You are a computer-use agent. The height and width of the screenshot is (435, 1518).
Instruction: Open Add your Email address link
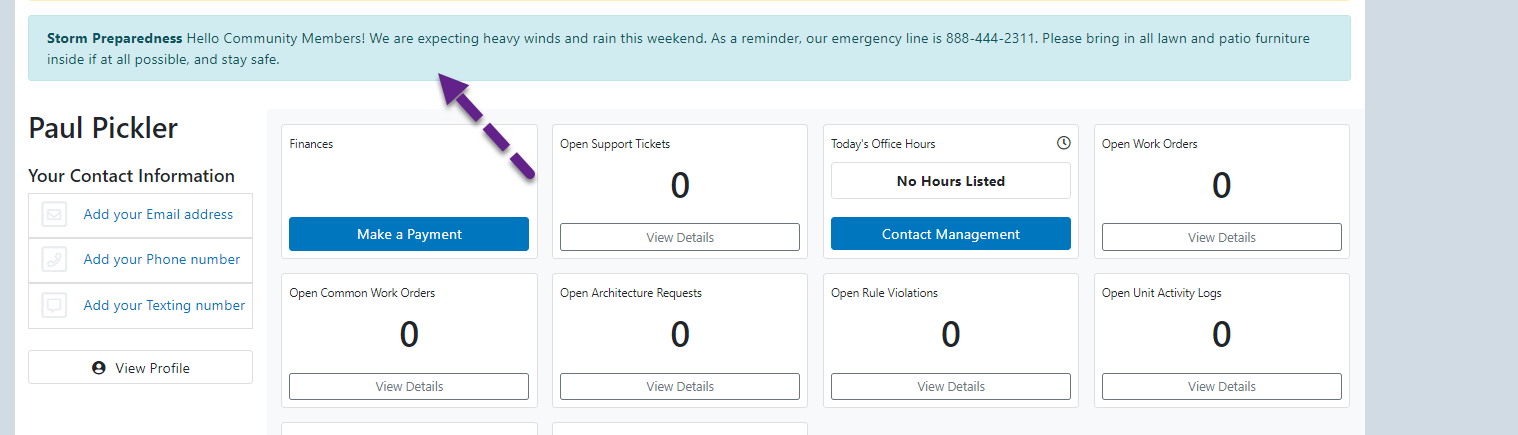coord(158,214)
